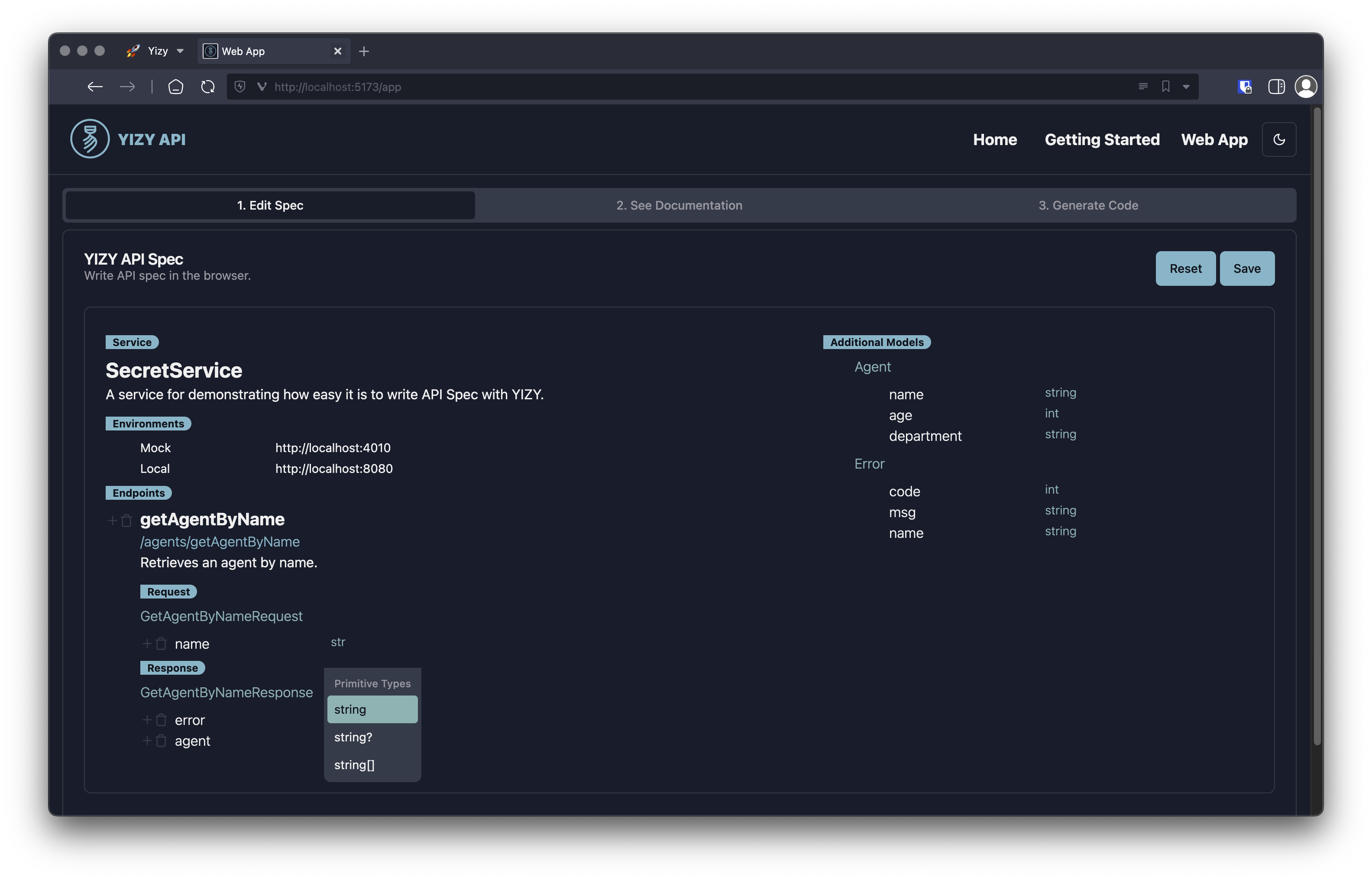Click the browser forward arrow
The image size is (1372, 880).
pos(127,87)
